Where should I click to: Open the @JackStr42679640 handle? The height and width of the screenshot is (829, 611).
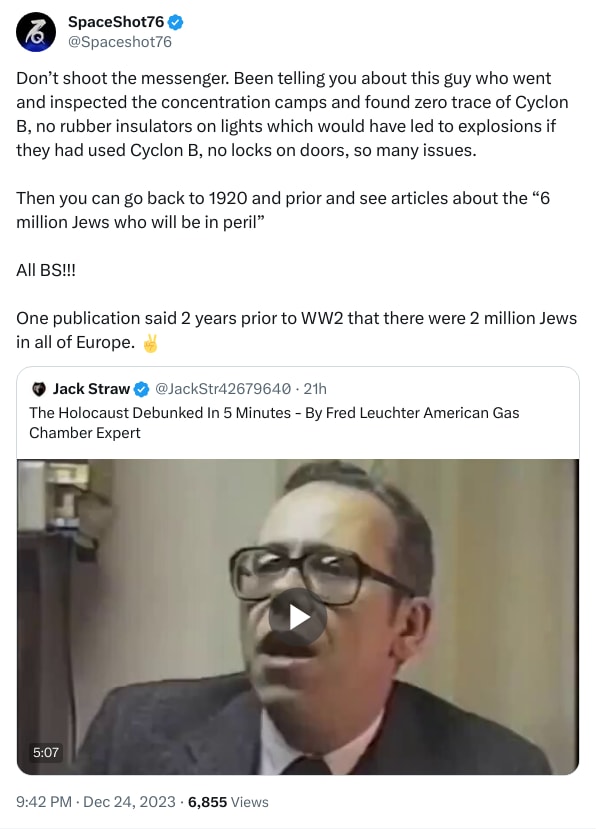(x=223, y=389)
